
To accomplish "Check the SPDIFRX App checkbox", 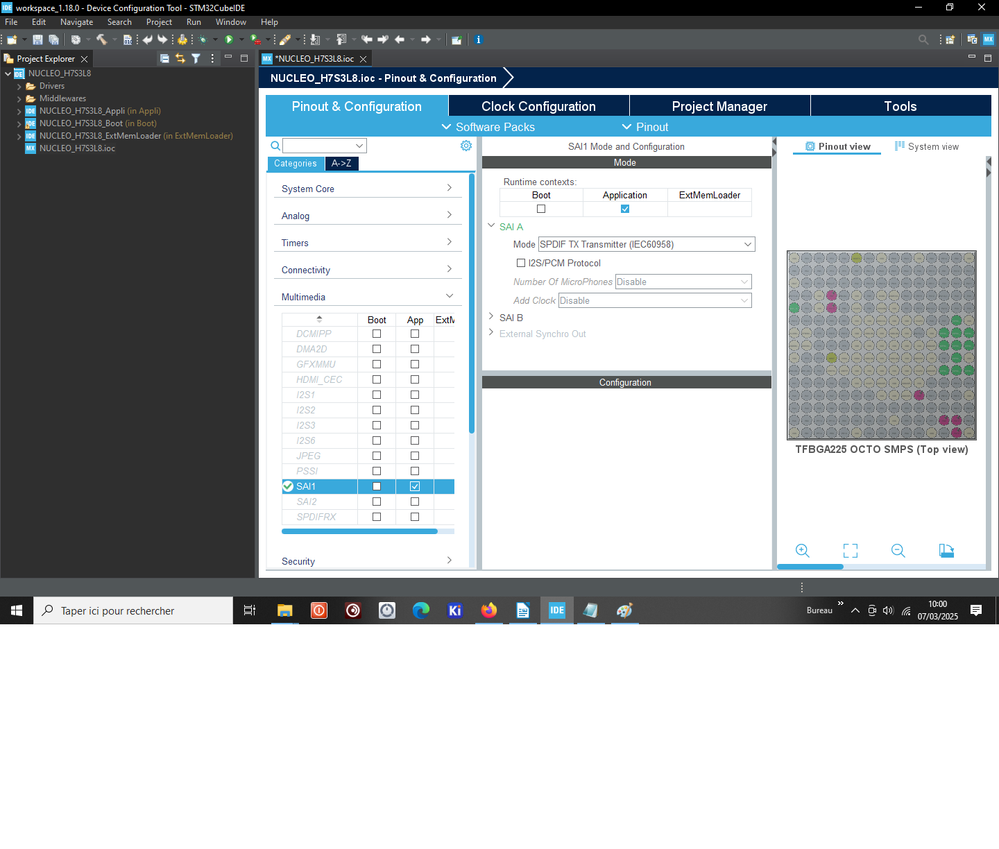I will [415, 517].
